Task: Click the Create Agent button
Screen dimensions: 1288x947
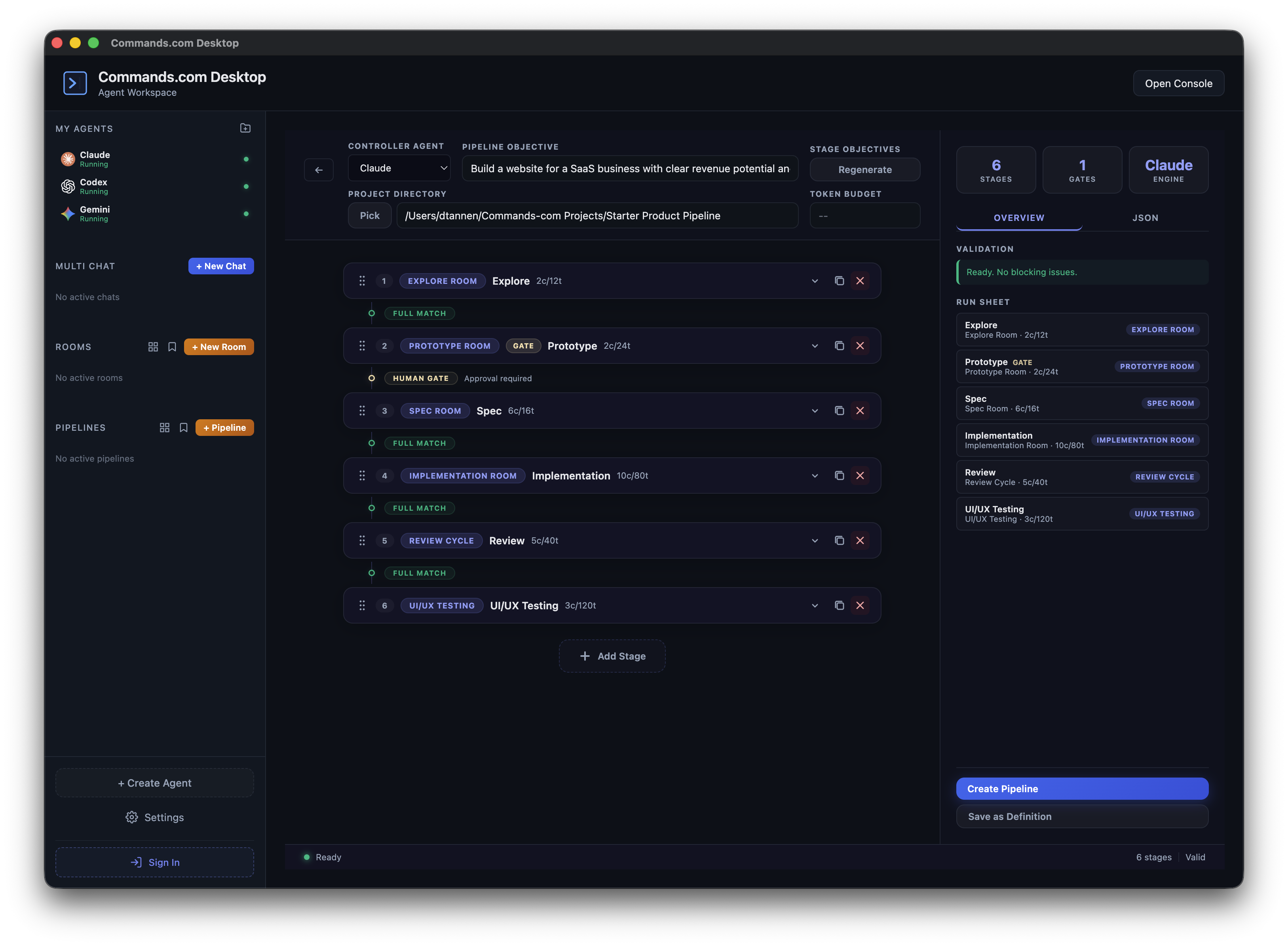Action: tap(155, 783)
